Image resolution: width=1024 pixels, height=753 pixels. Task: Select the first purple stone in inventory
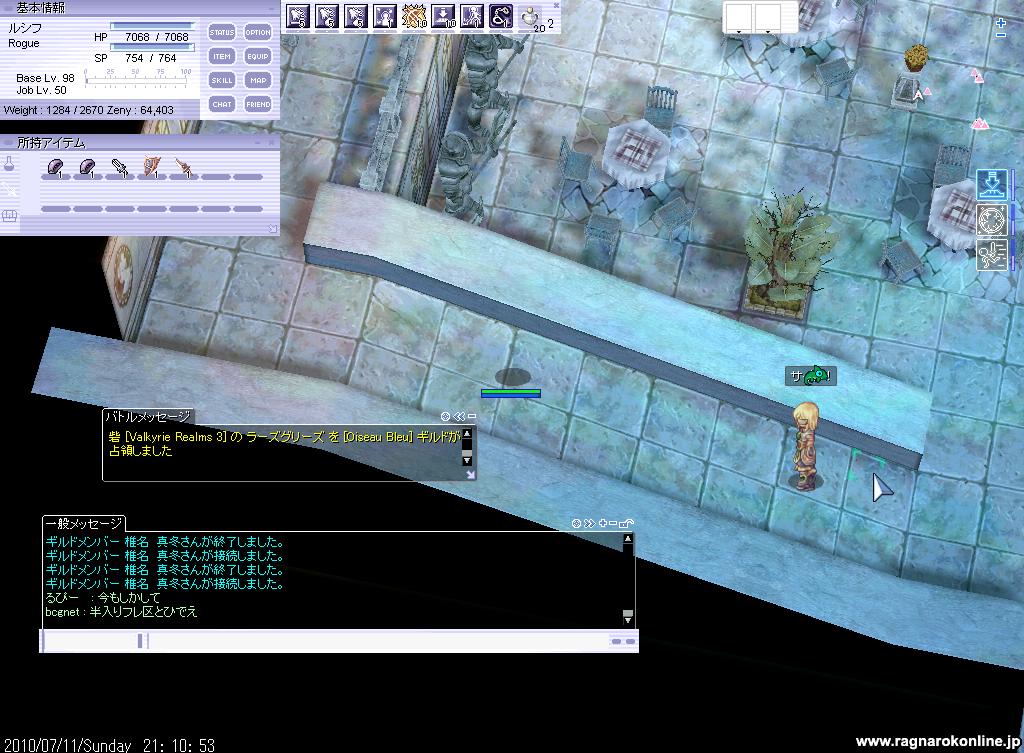click(56, 168)
